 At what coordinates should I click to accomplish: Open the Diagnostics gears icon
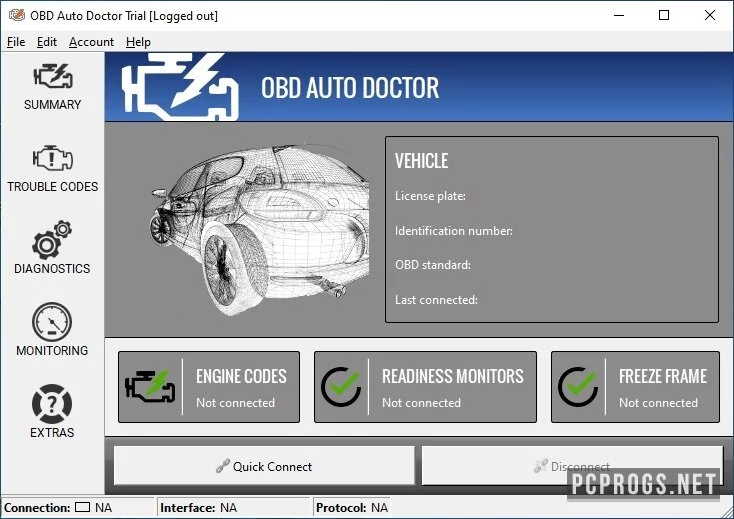pyautogui.click(x=52, y=240)
